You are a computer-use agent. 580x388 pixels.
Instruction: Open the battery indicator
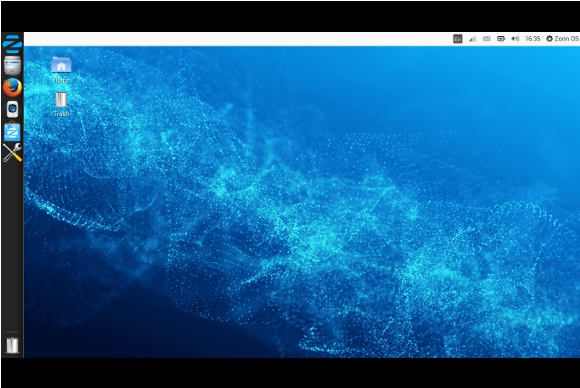[x=501, y=38]
